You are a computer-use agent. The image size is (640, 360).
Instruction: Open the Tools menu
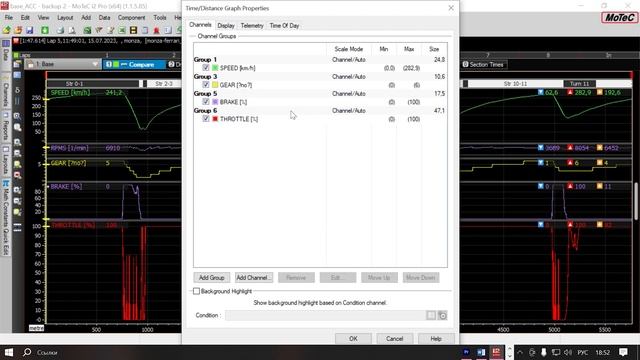click(160, 18)
